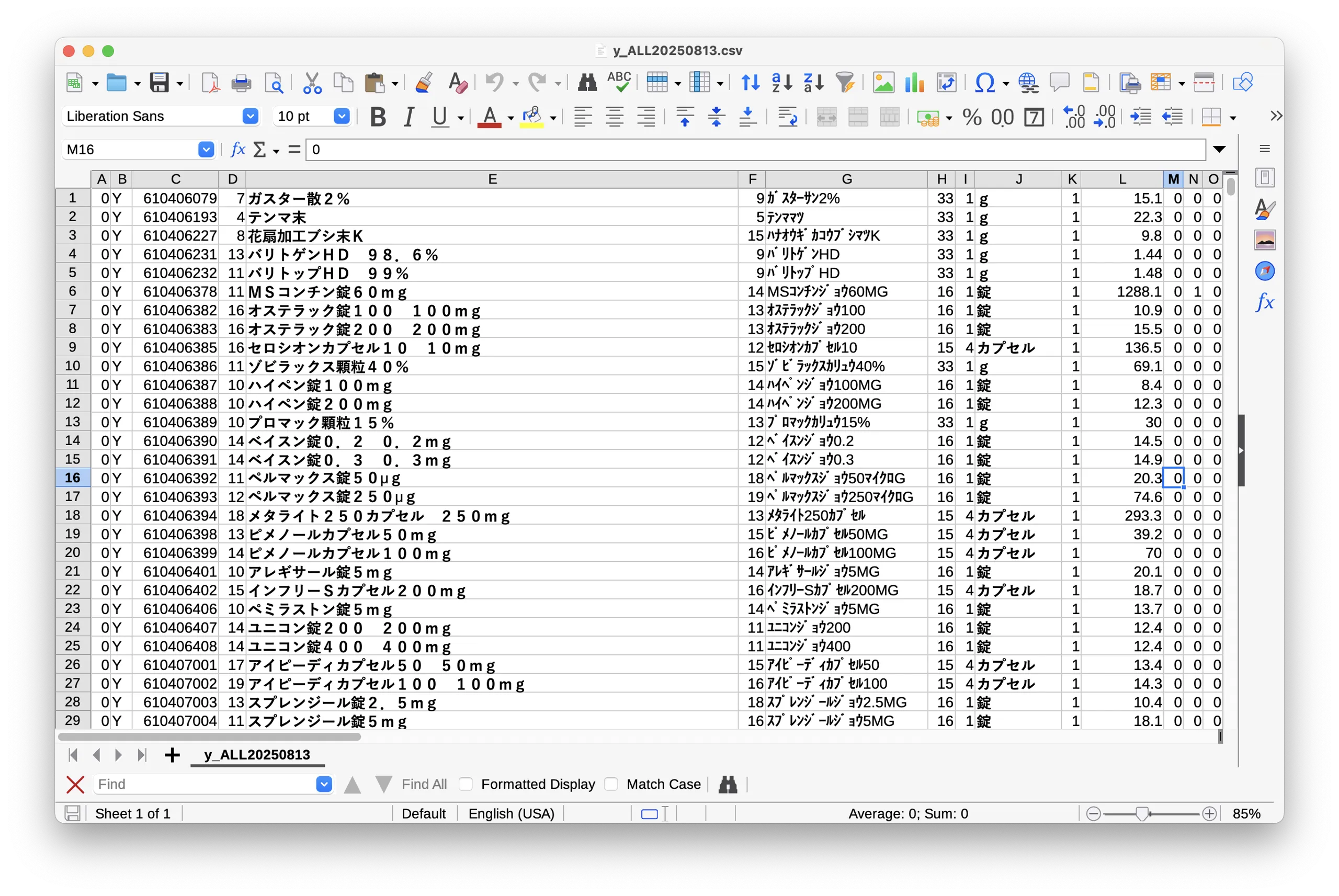Open the sidebar Navigator compass icon
The width and height of the screenshot is (1339, 896).
pos(1264,271)
